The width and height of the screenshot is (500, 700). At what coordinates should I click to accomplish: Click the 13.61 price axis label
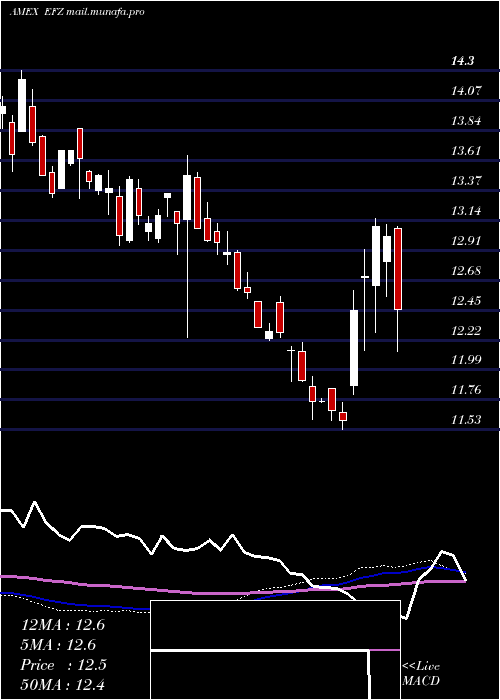pos(467,150)
